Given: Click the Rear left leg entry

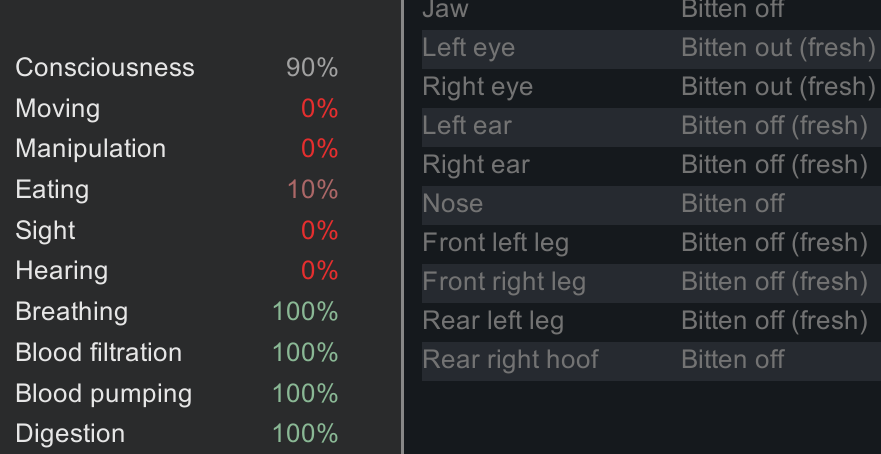Looking at the screenshot, I should (650, 321).
